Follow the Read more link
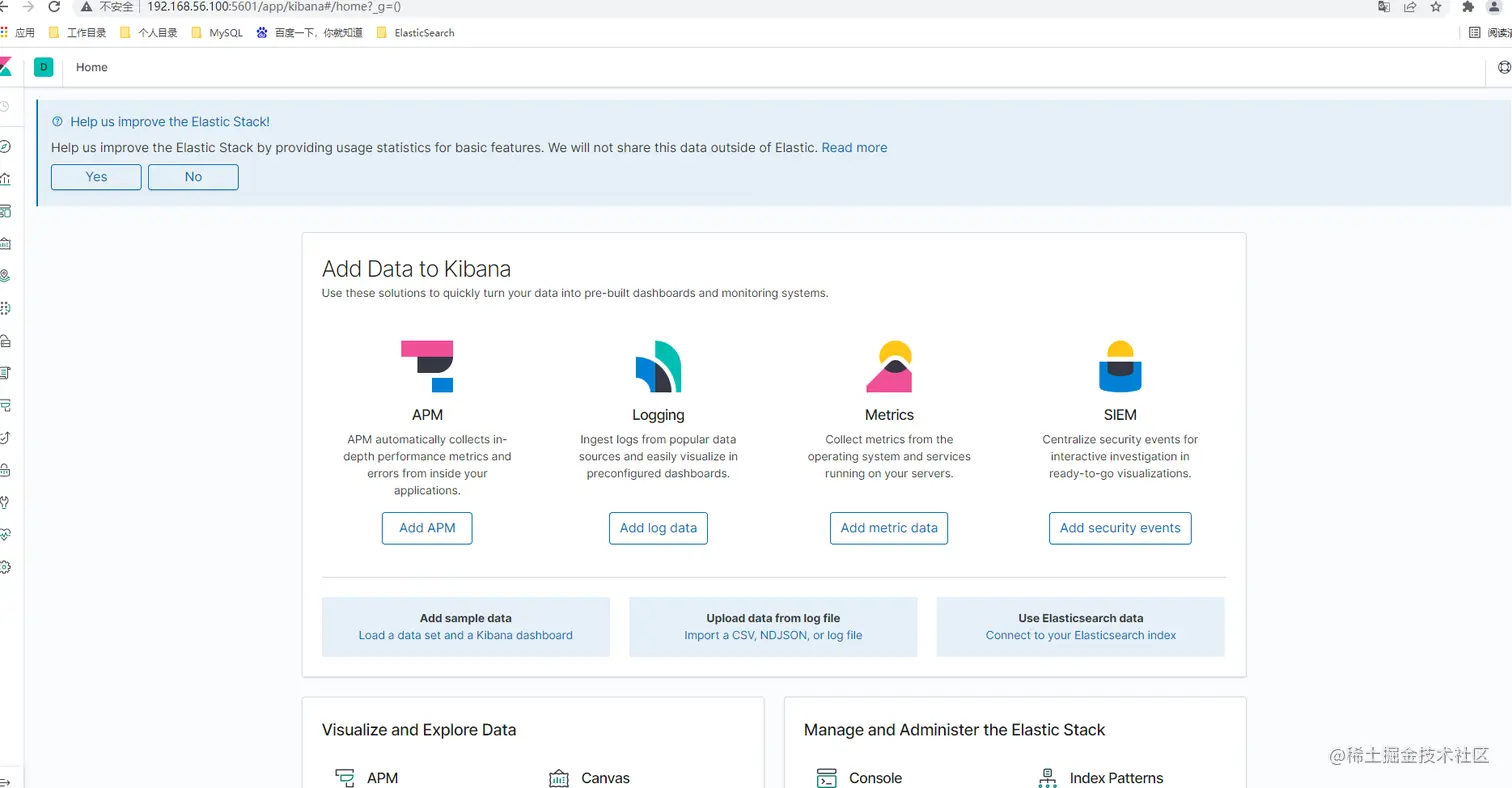The width and height of the screenshot is (1512, 788). click(x=854, y=147)
